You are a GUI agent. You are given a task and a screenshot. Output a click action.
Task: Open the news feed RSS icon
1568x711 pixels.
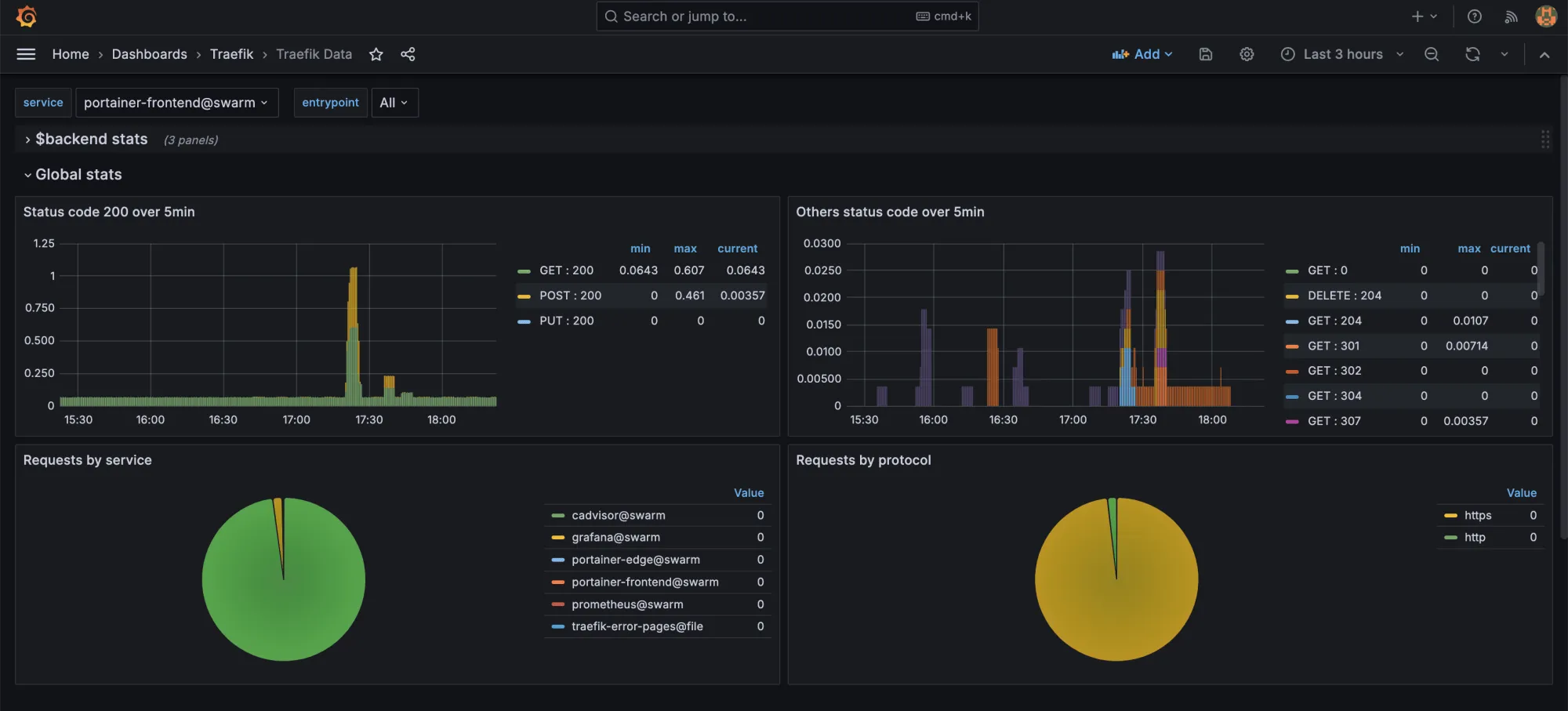tap(1511, 16)
